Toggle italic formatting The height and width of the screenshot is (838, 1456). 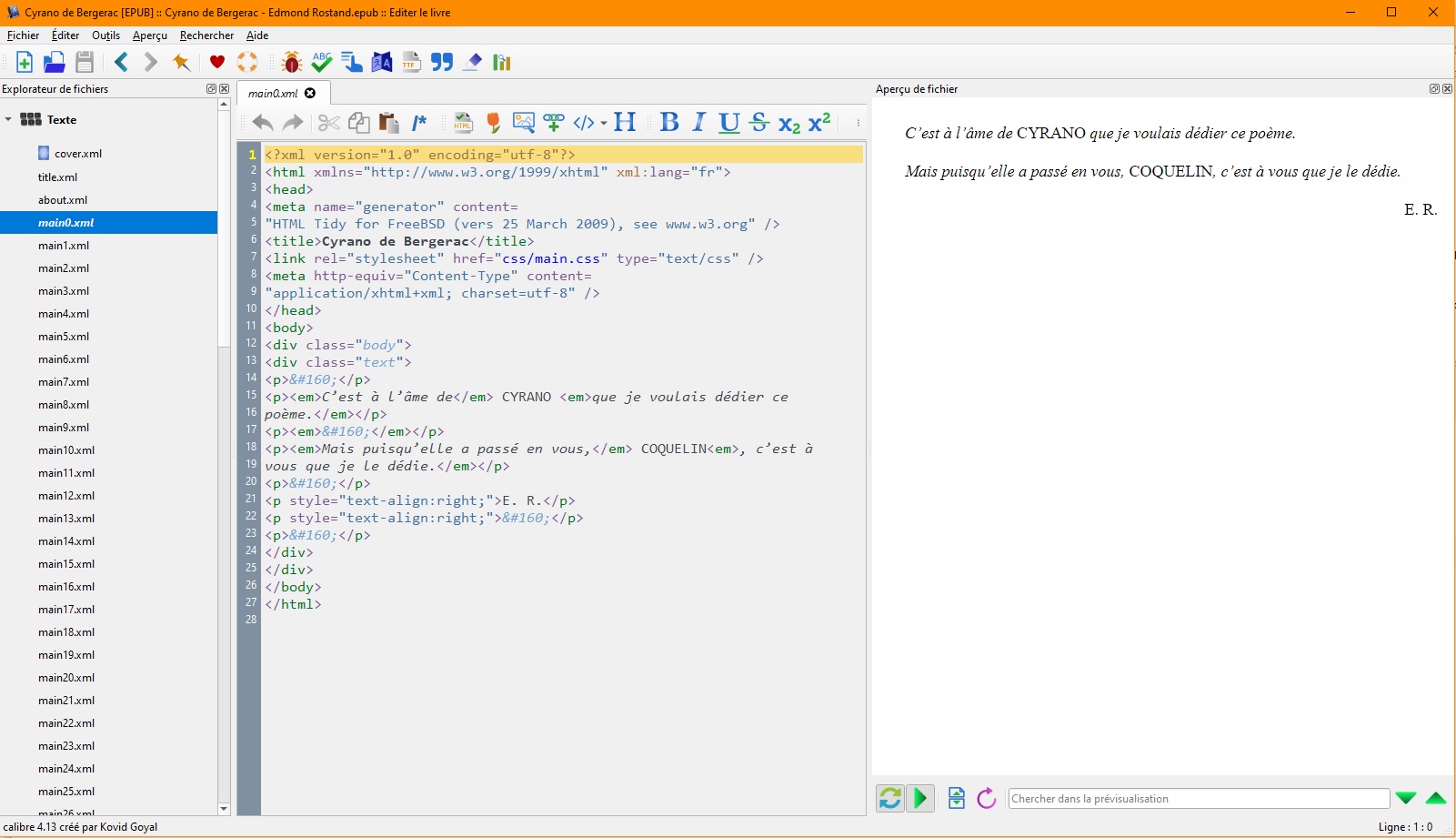(698, 123)
